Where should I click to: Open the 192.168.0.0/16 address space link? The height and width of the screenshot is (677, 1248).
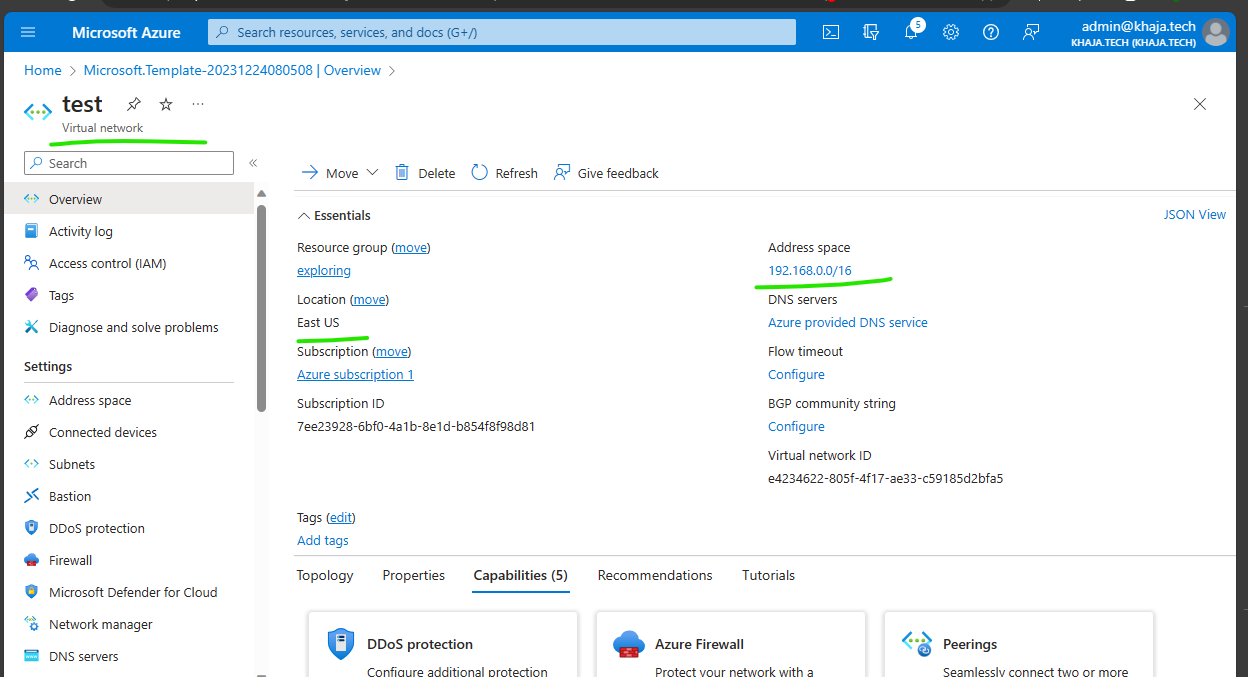[x=810, y=270]
